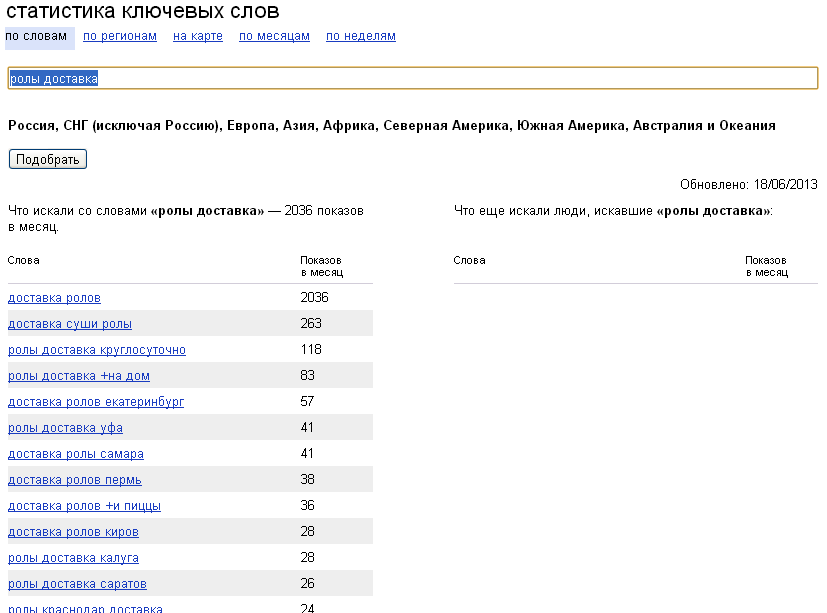The width and height of the screenshot is (827, 613).
Task: Open the «доставка ролов екатеринбург» link
Action: [x=96, y=402]
